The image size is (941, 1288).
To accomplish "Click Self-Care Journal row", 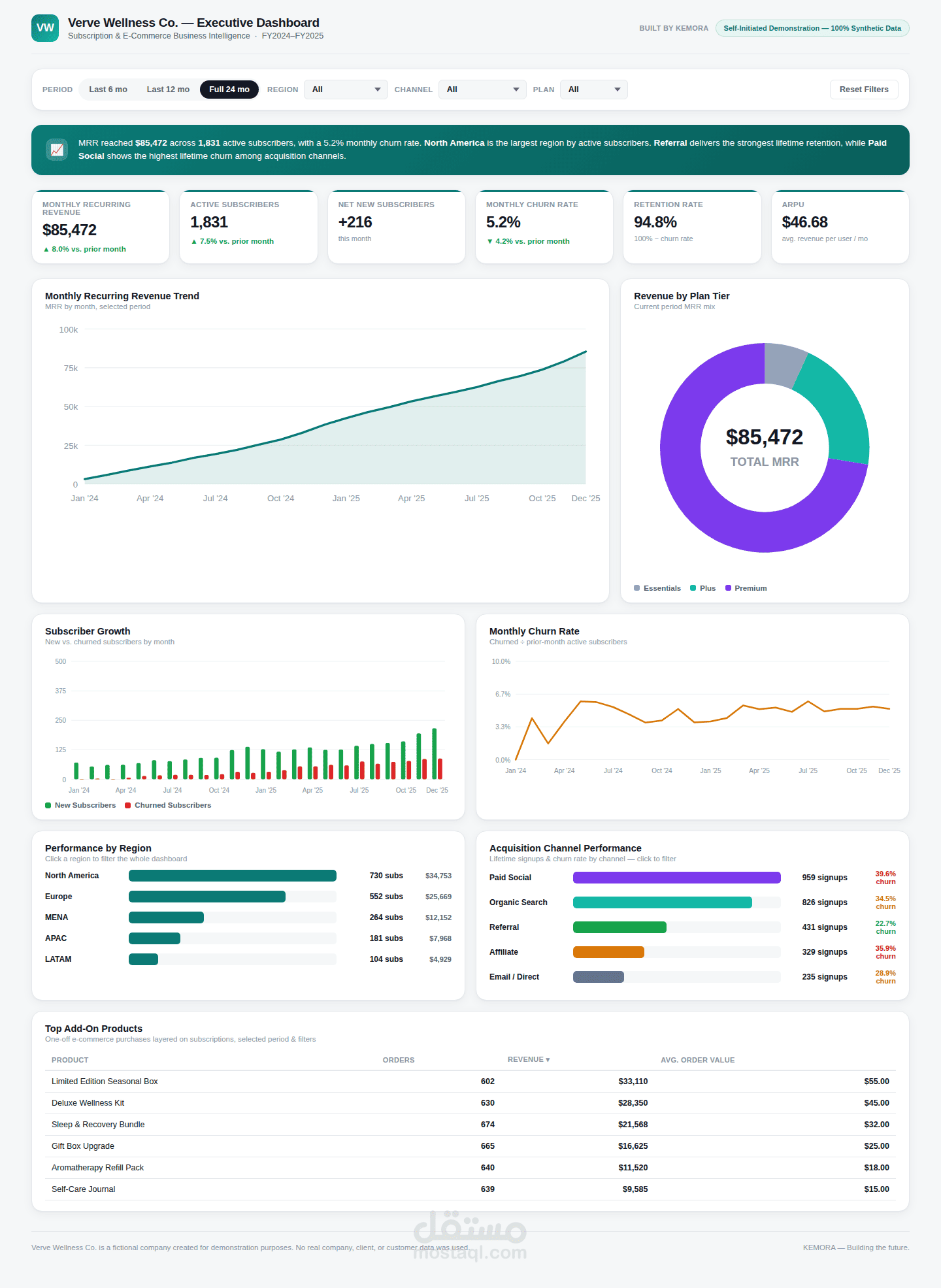I will (x=470, y=1189).
